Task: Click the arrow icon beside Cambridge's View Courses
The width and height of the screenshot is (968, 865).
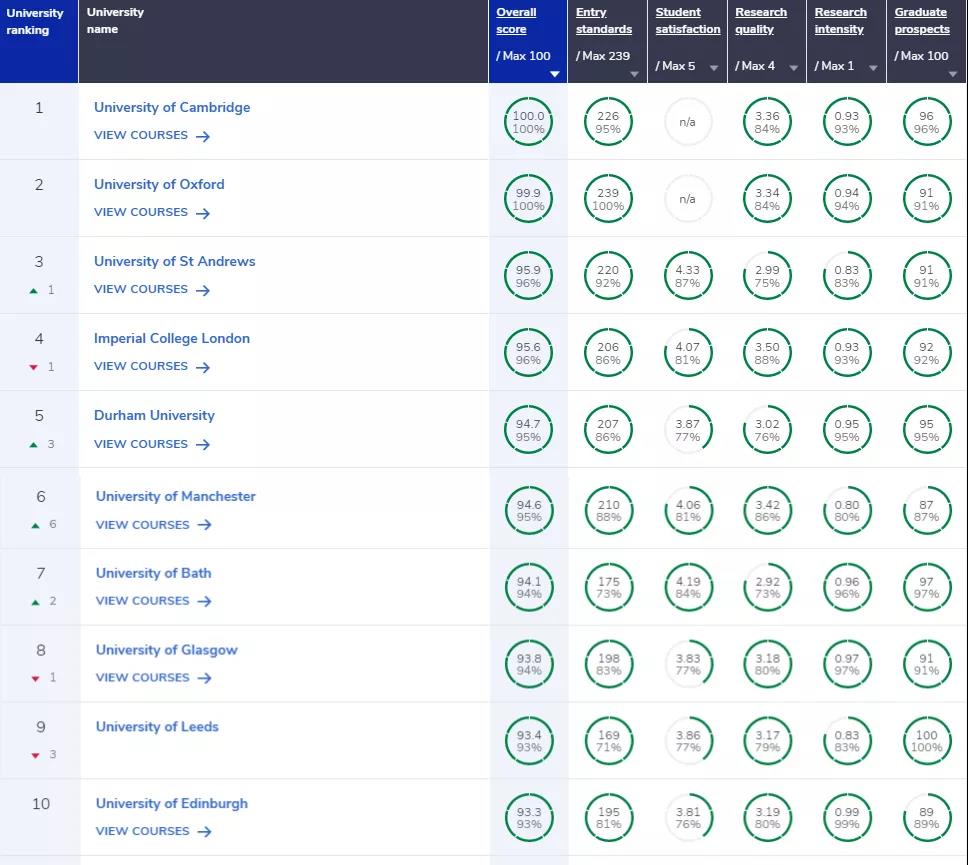Action: [x=203, y=136]
